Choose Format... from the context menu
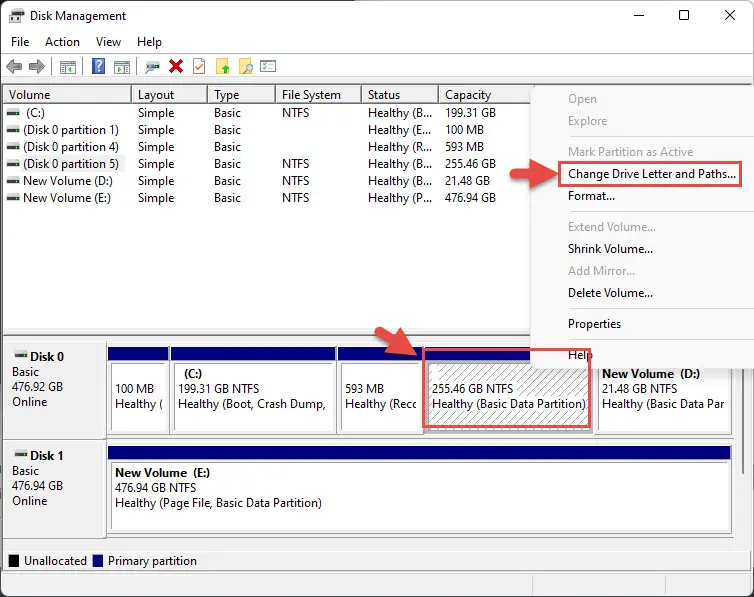 [591, 196]
